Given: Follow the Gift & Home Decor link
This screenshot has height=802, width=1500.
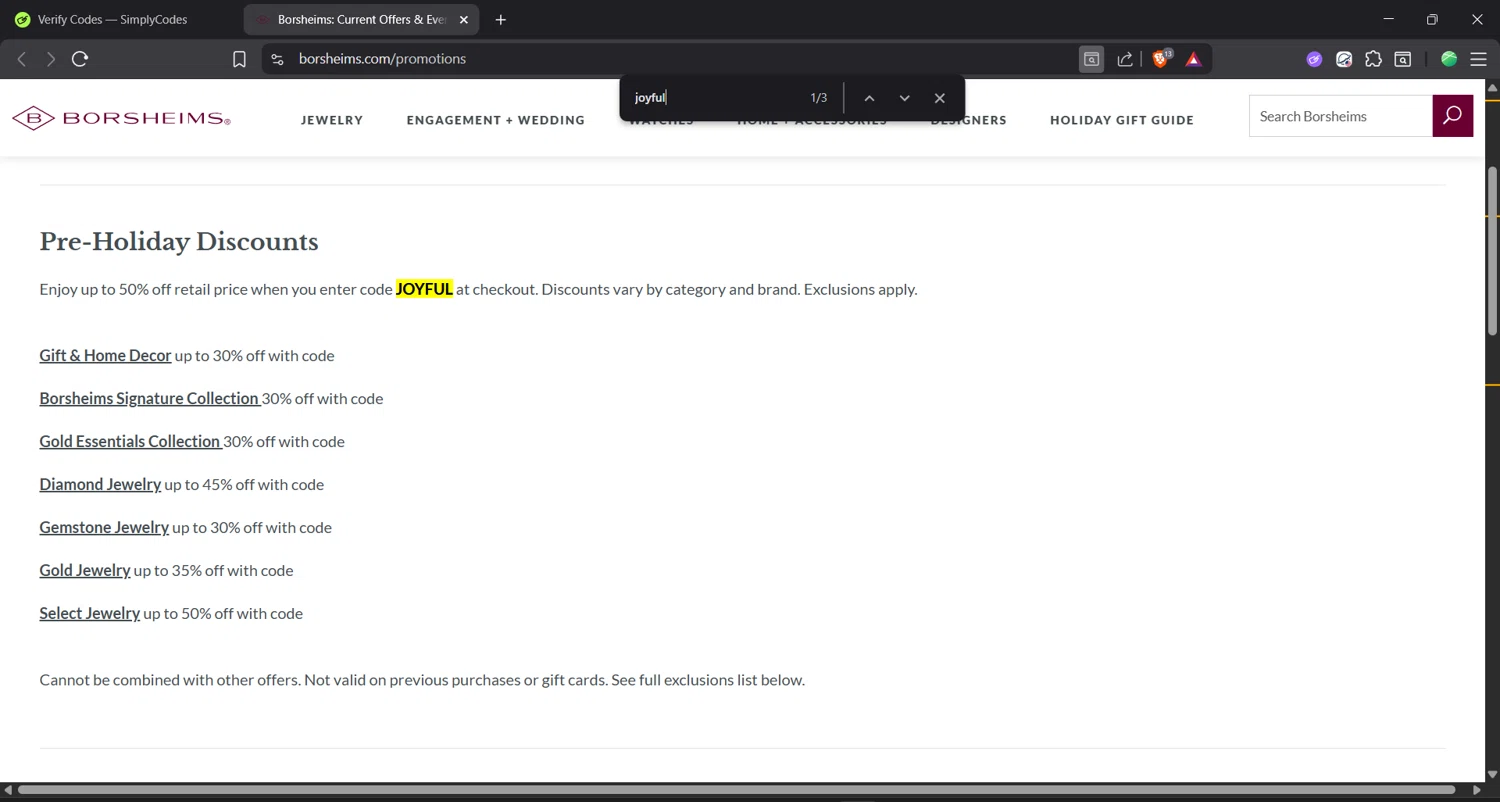Looking at the screenshot, I should (x=105, y=355).
